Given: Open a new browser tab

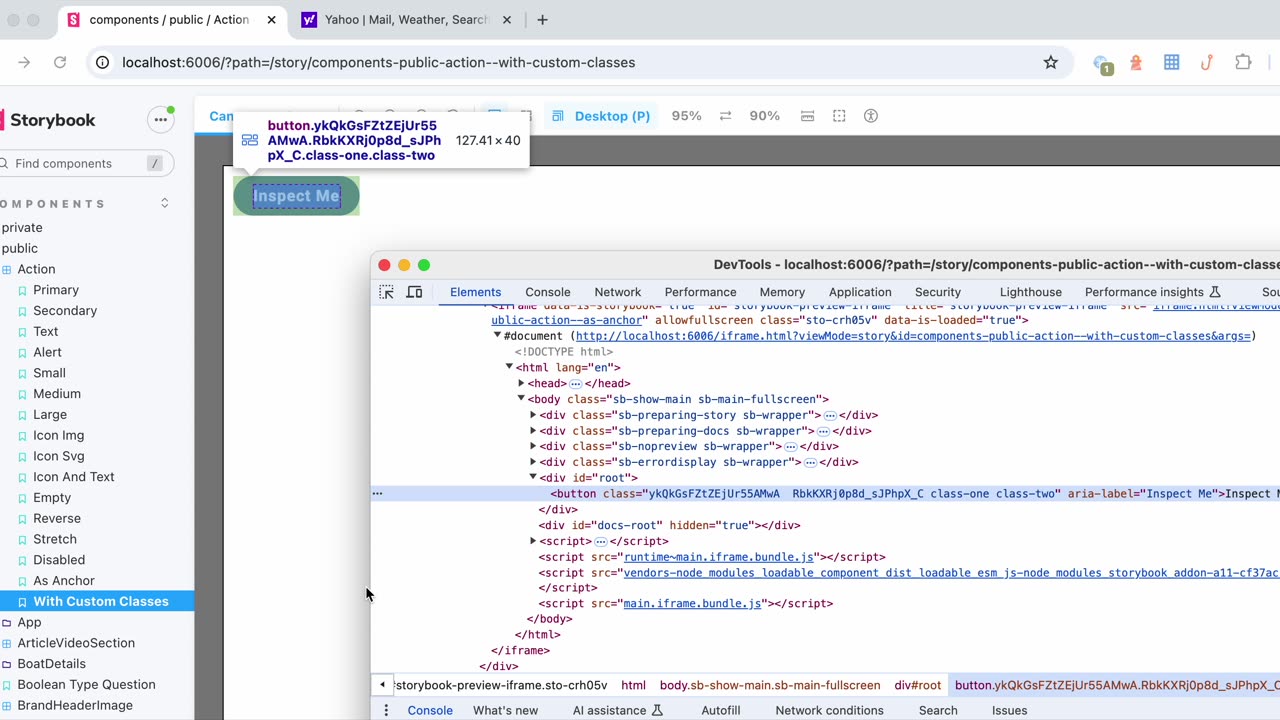Looking at the screenshot, I should click(542, 20).
